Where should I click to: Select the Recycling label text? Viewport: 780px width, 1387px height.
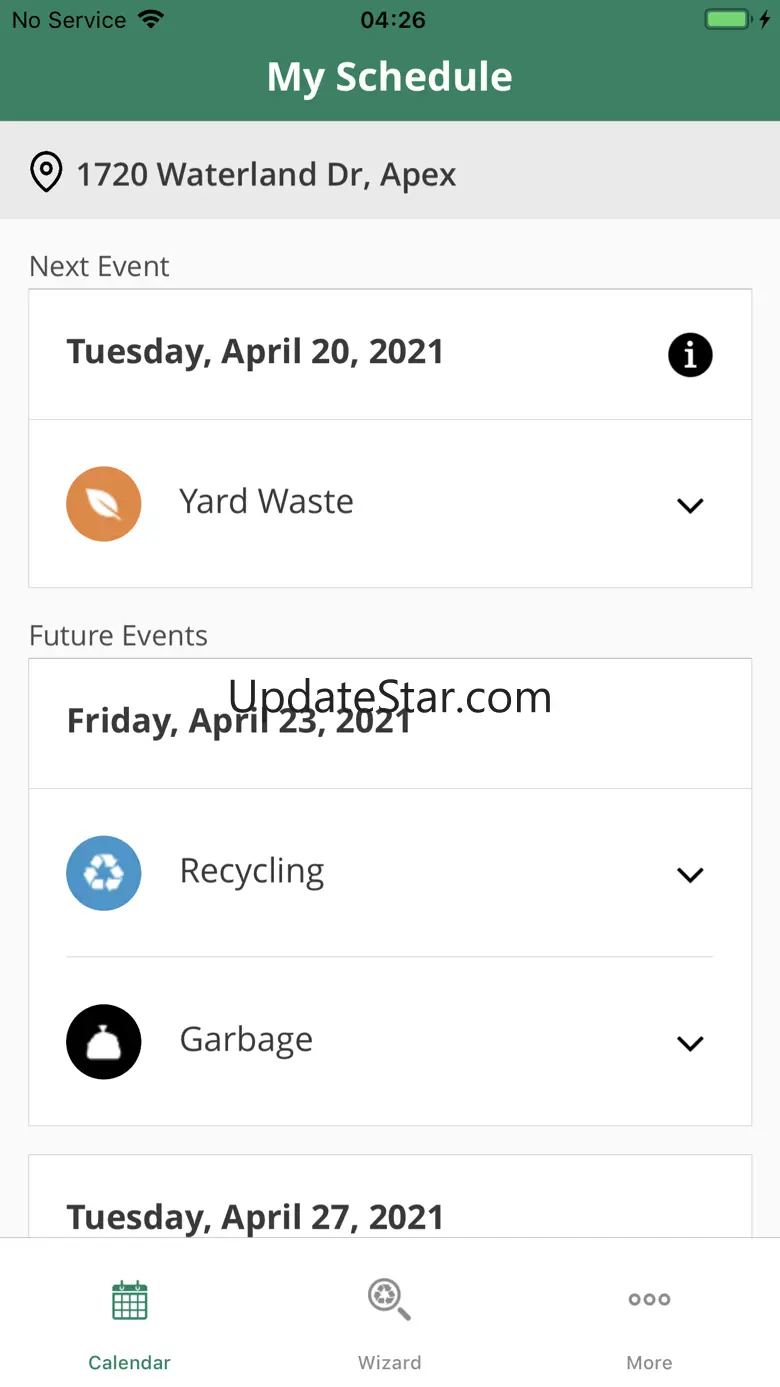(252, 872)
